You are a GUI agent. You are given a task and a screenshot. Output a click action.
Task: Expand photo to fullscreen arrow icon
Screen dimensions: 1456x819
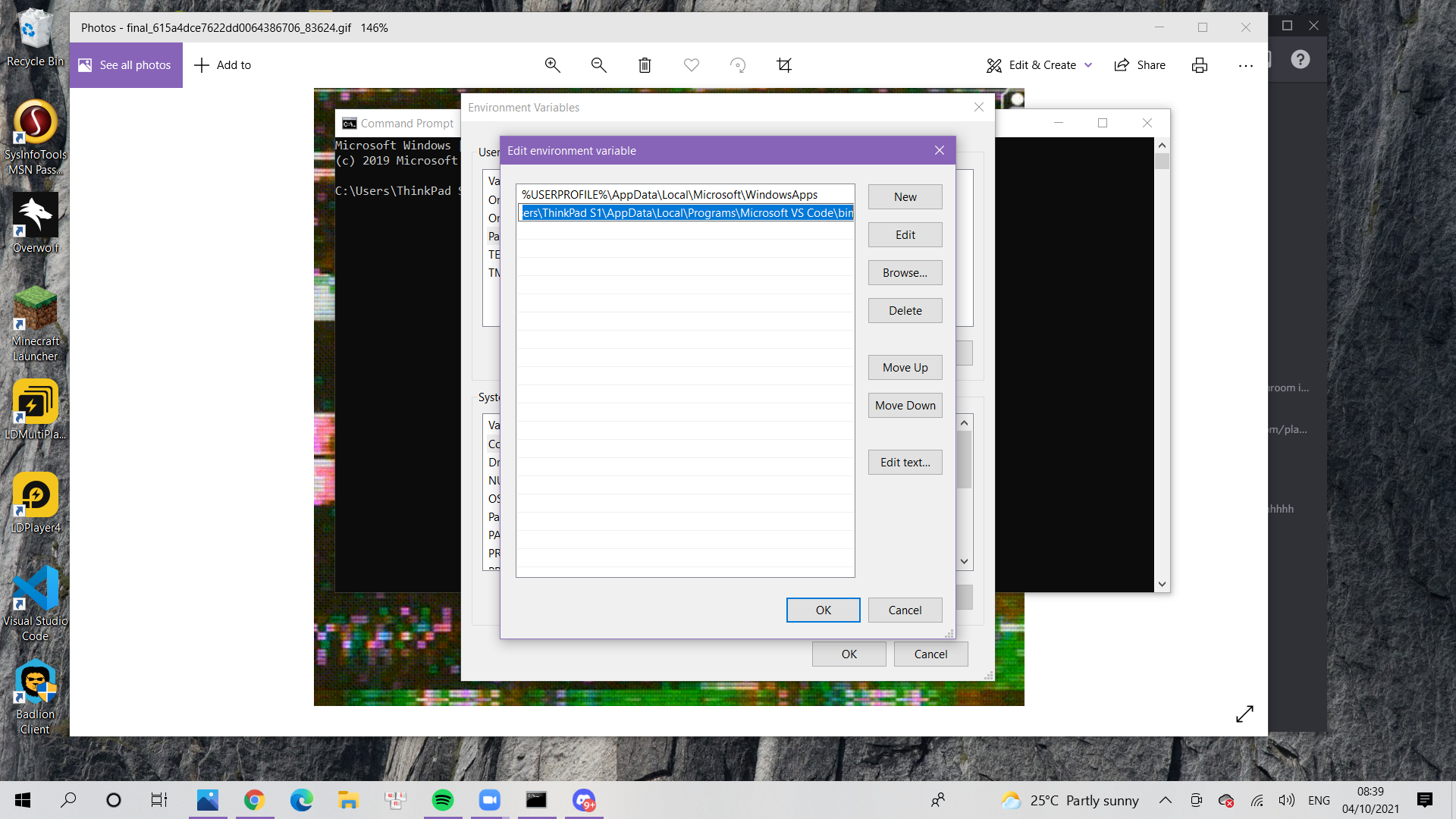pos(1244,714)
